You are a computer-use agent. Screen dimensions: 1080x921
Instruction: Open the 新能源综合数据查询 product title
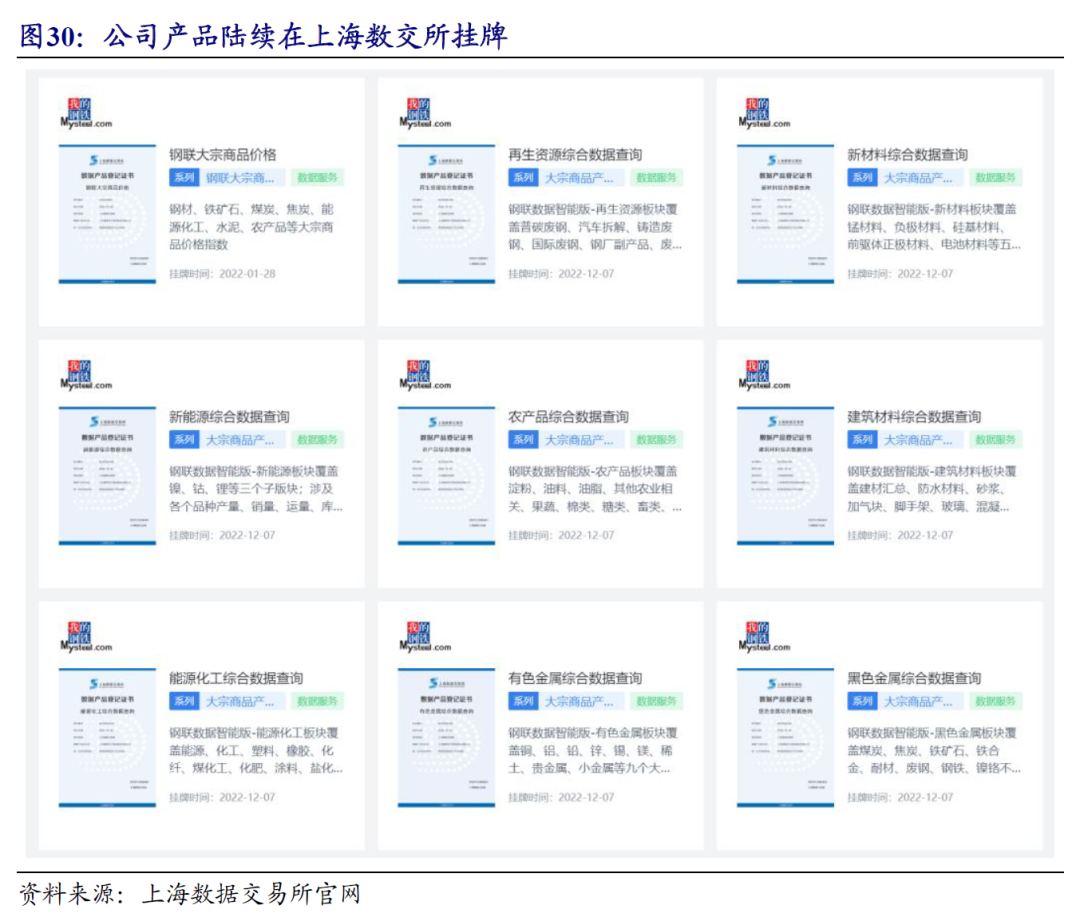[229, 416]
